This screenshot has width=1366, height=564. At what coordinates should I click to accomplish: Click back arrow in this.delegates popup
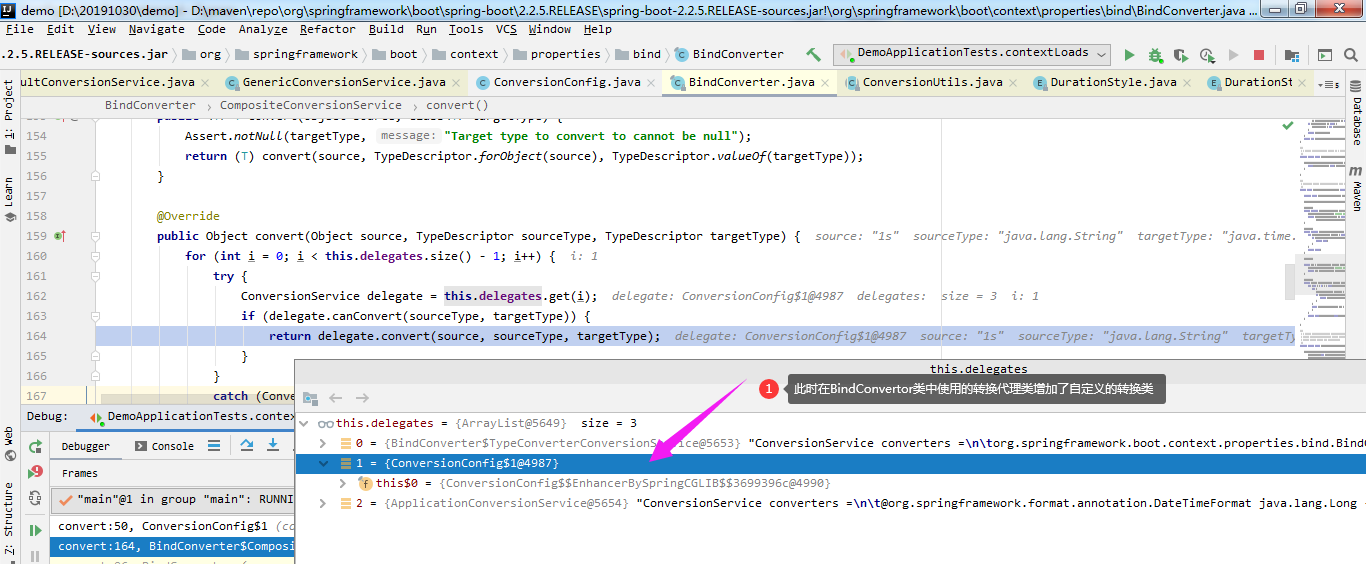[336, 398]
